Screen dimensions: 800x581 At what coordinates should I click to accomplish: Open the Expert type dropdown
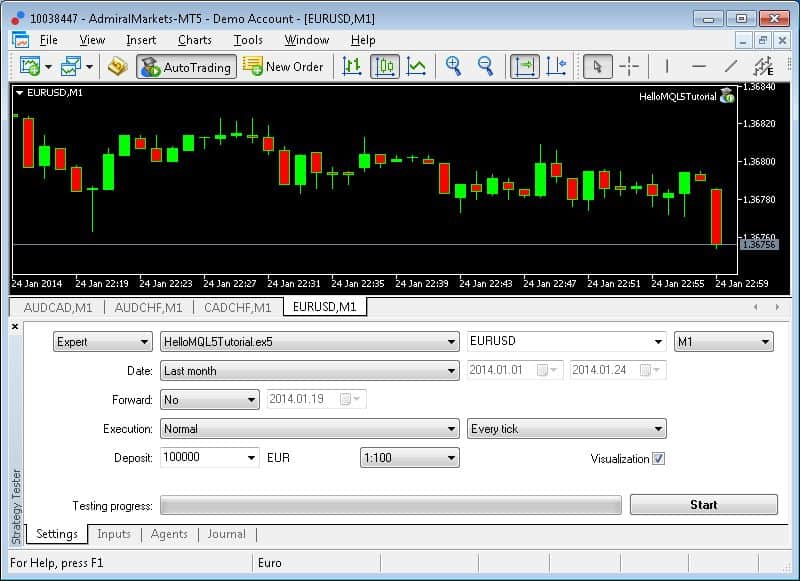pyautogui.click(x=103, y=342)
